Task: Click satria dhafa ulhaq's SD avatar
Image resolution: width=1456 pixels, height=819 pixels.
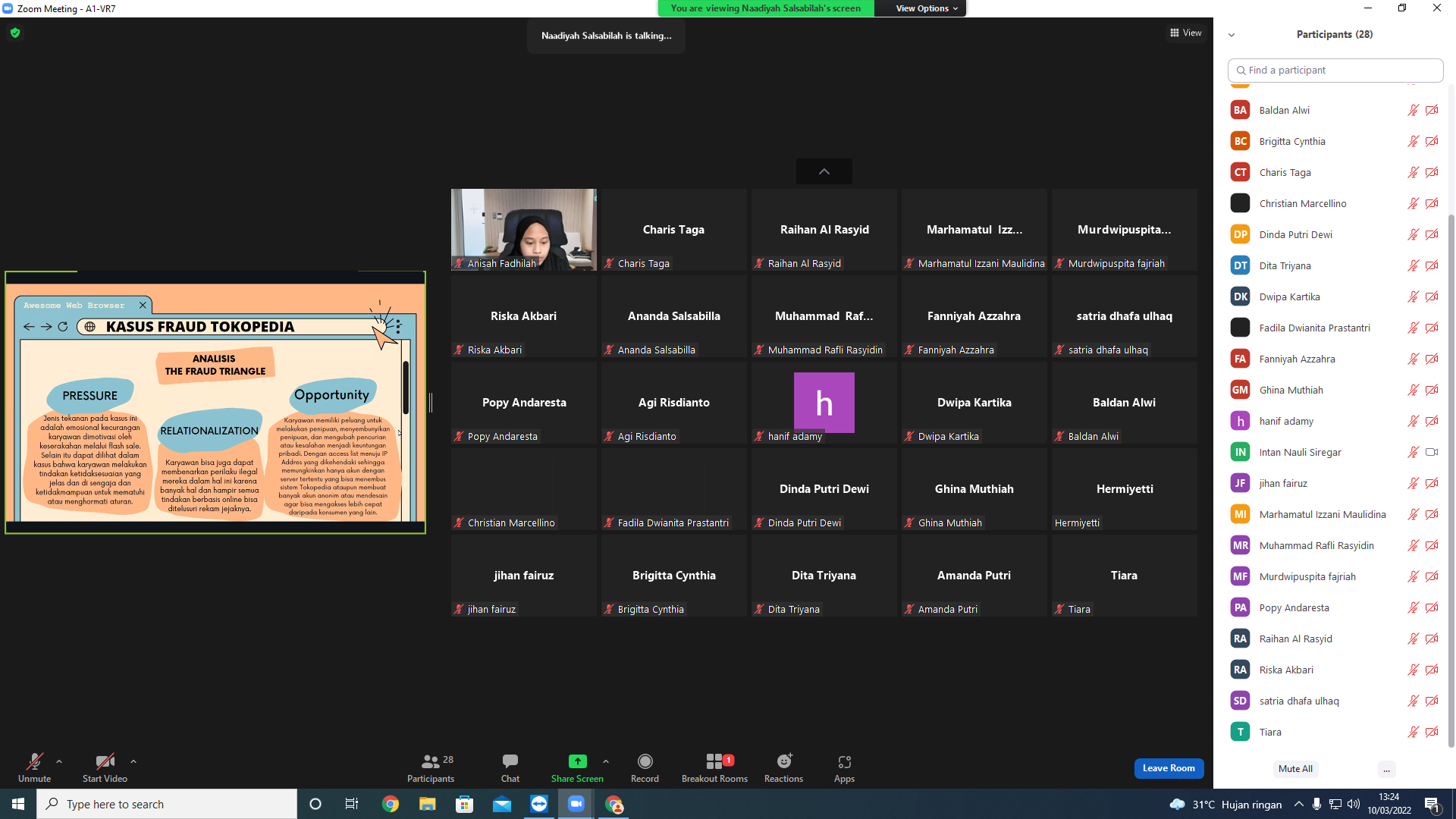Action: coord(1240,701)
